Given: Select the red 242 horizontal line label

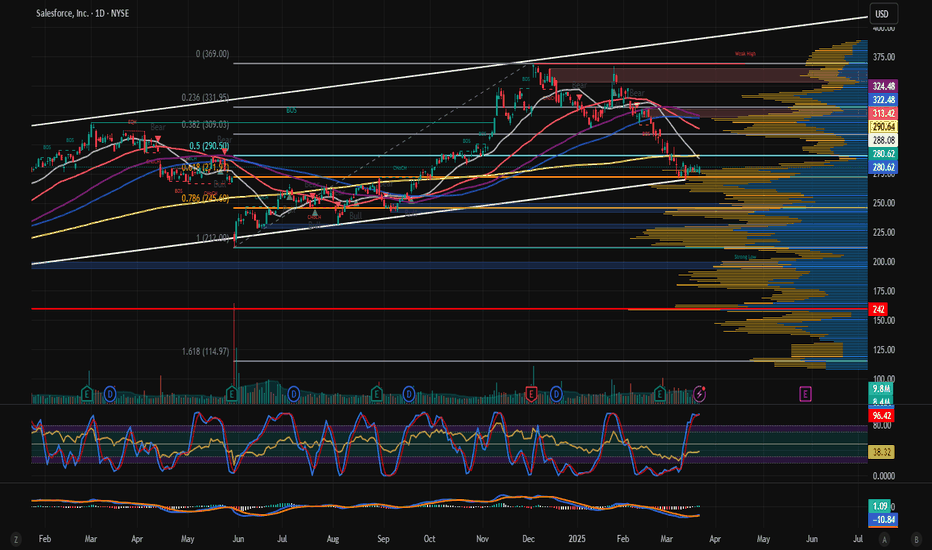Looking at the screenshot, I should tap(878, 309).
